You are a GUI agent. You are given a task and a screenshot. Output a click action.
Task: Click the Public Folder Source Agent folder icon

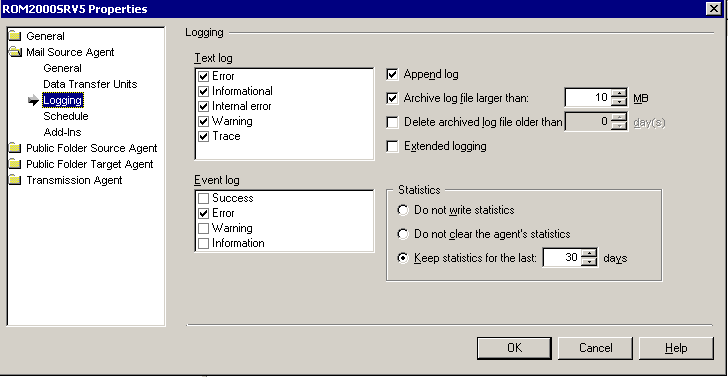15,148
